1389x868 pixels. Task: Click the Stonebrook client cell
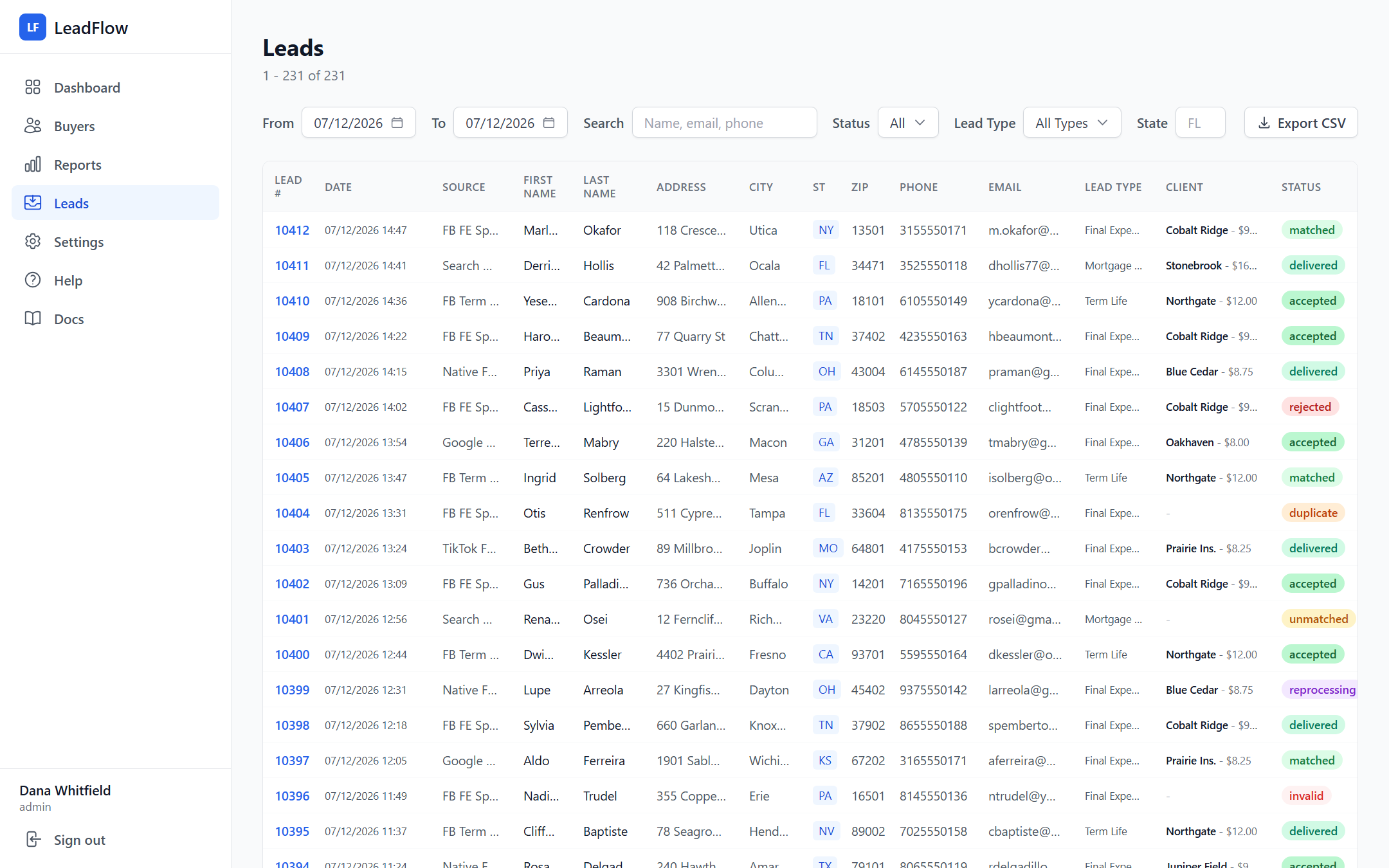[x=1211, y=266]
